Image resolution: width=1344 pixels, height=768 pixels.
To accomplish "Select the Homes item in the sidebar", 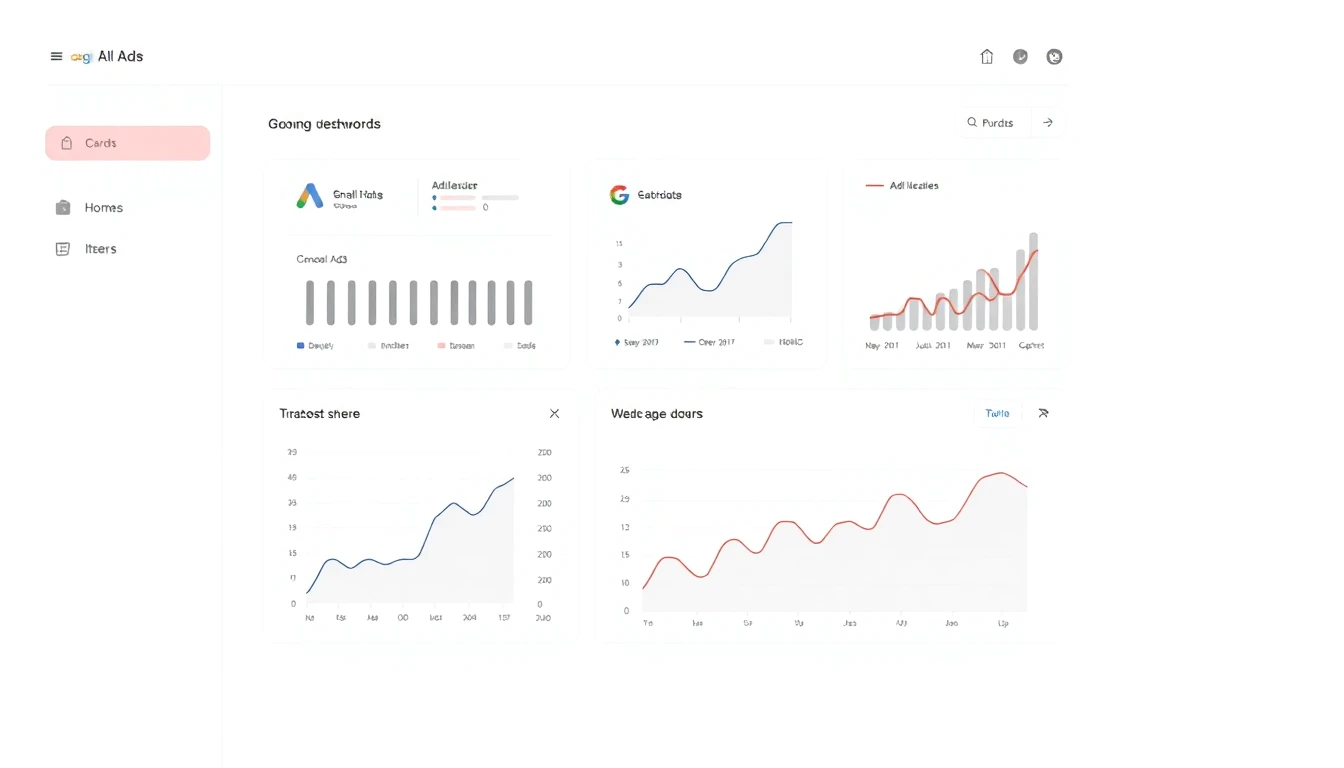I will tap(104, 207).
